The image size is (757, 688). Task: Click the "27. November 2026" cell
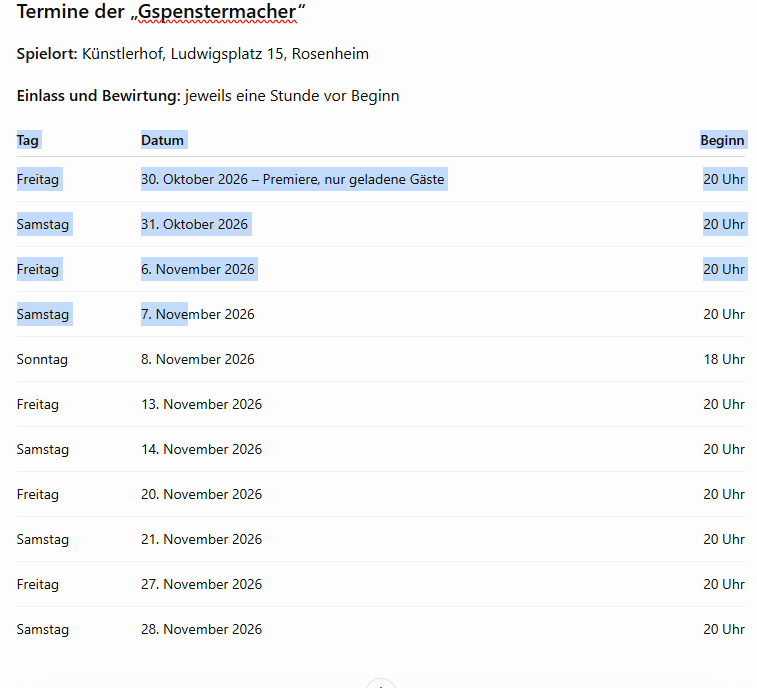point(201,584)
